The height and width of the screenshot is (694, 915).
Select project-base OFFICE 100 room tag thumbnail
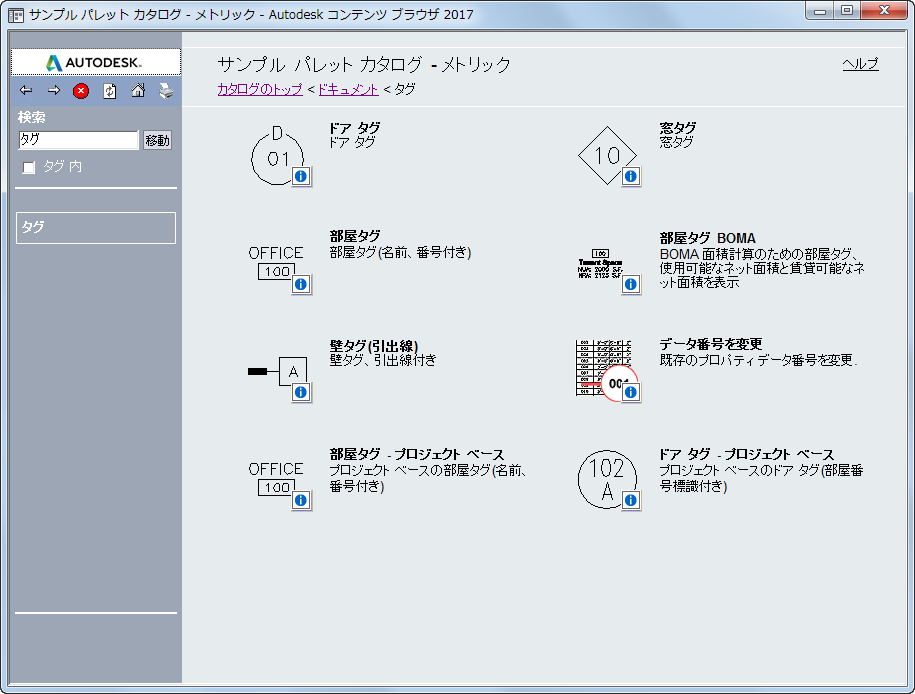275,479
